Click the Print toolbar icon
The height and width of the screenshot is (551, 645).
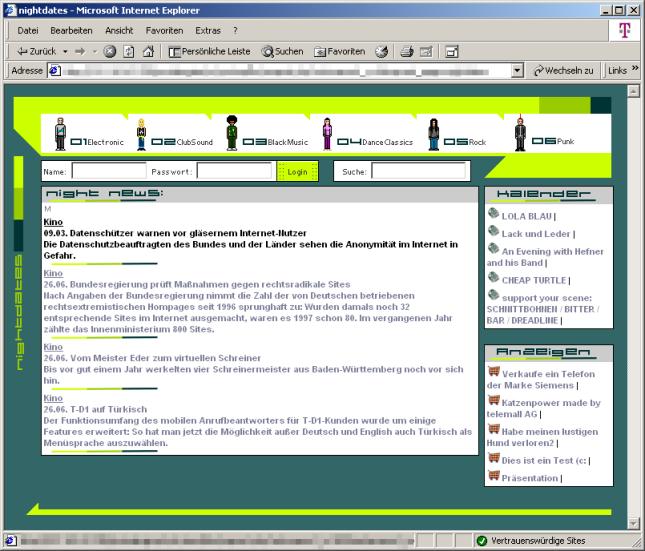point(408,51)
